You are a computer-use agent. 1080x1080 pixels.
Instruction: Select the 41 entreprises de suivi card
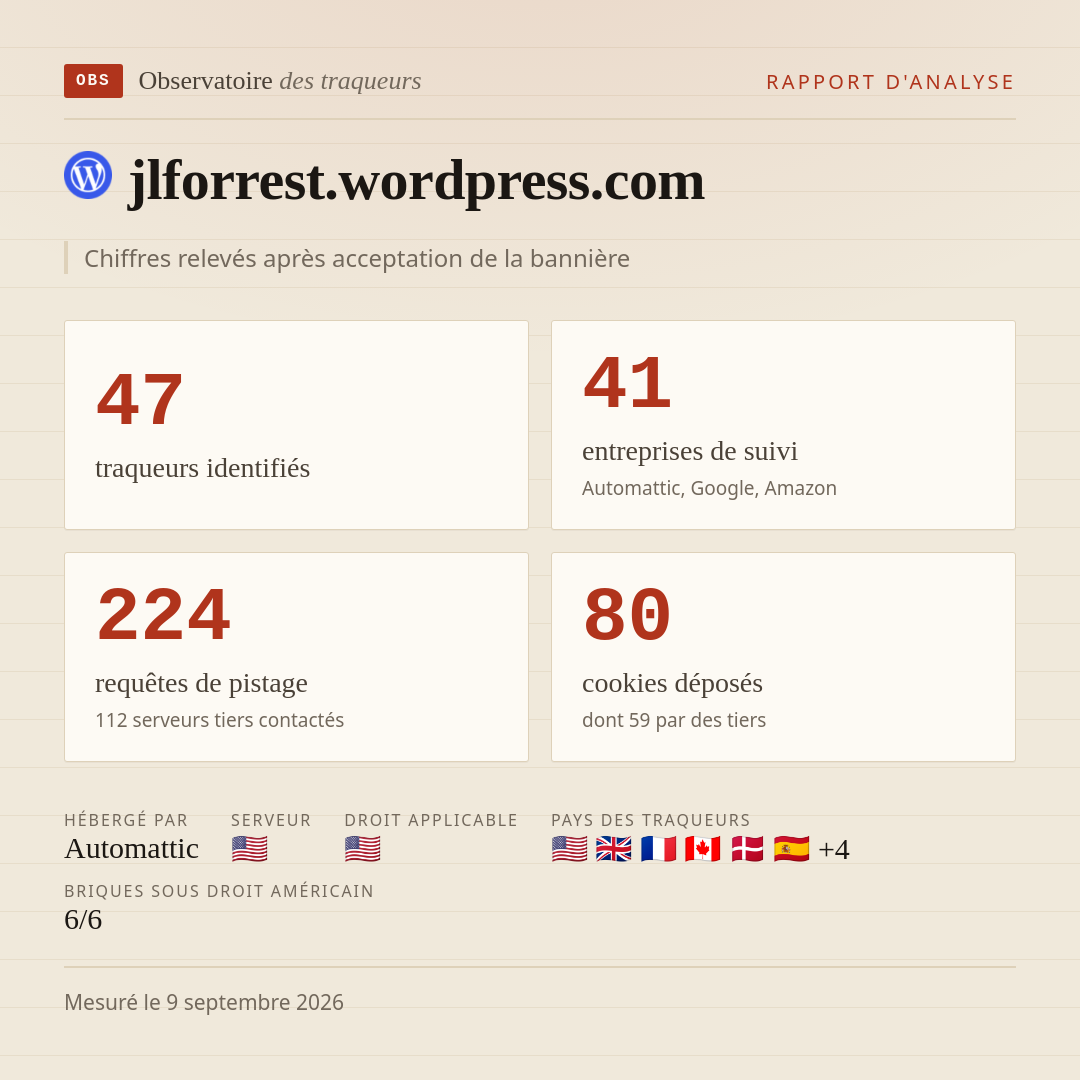click(783, 425)
